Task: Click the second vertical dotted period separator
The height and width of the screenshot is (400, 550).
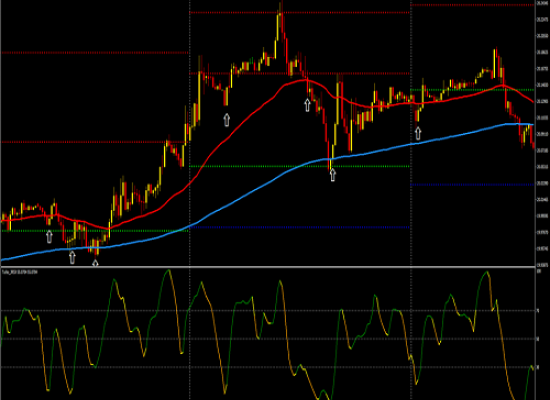Action: [410, 200]
